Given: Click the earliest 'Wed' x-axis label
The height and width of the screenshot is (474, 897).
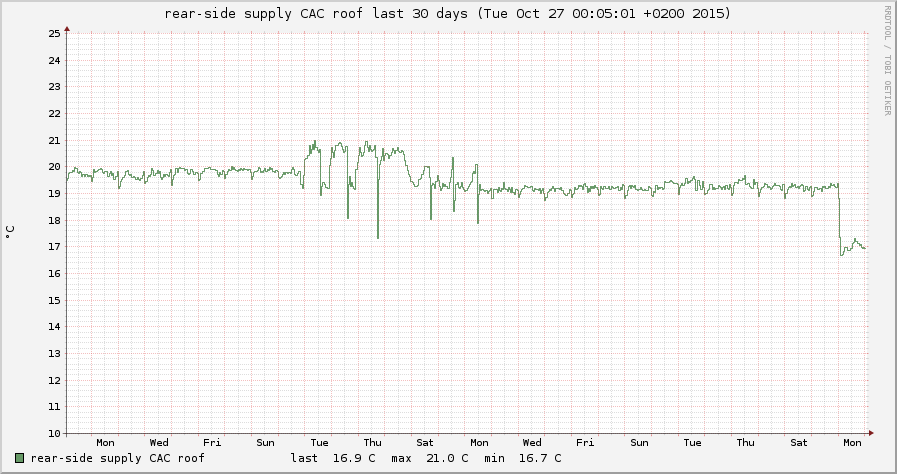Looking at the screenshot, I should click(159, 443).
